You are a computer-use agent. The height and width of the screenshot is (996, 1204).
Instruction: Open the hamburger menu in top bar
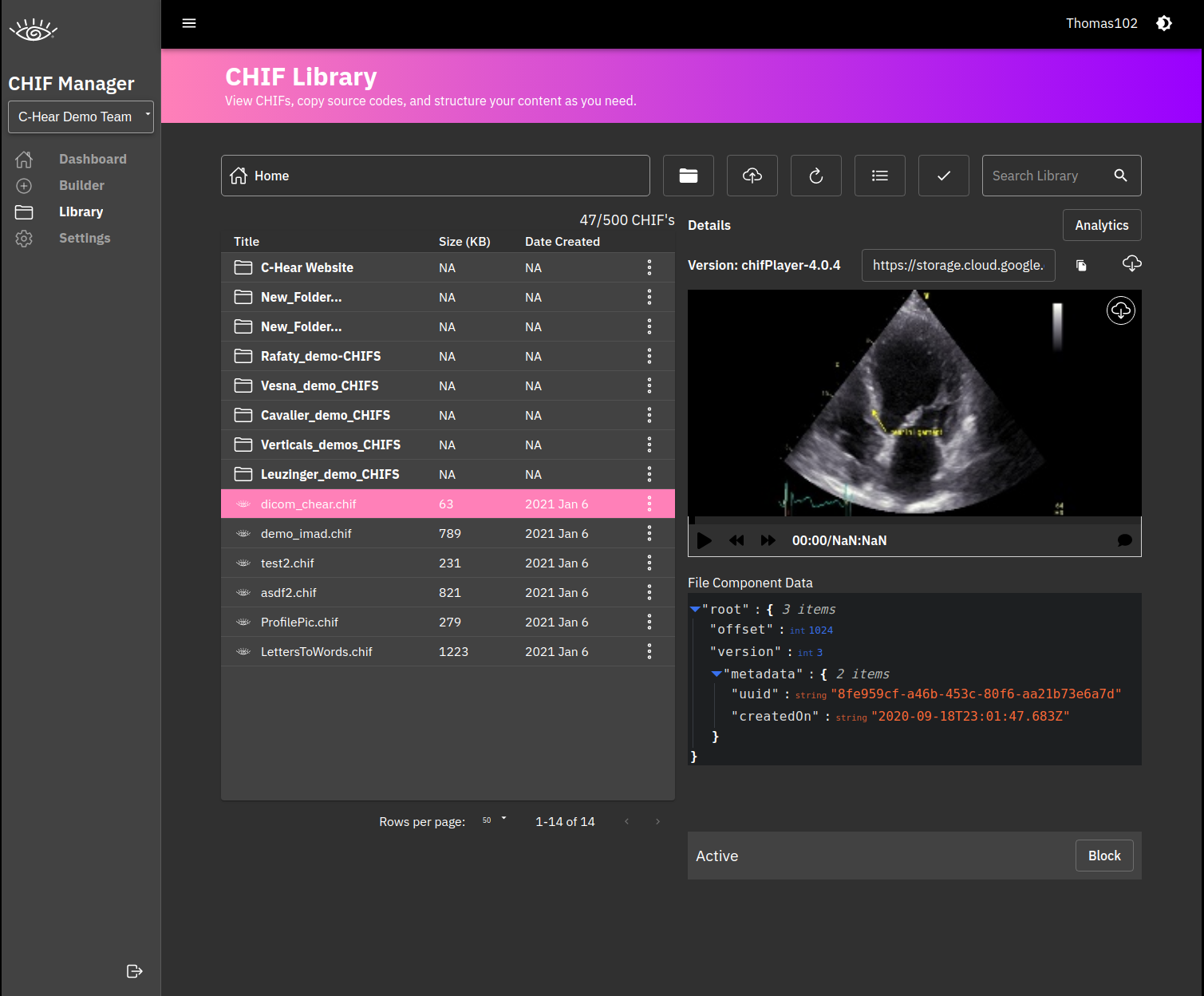click(x=189, y=23)
